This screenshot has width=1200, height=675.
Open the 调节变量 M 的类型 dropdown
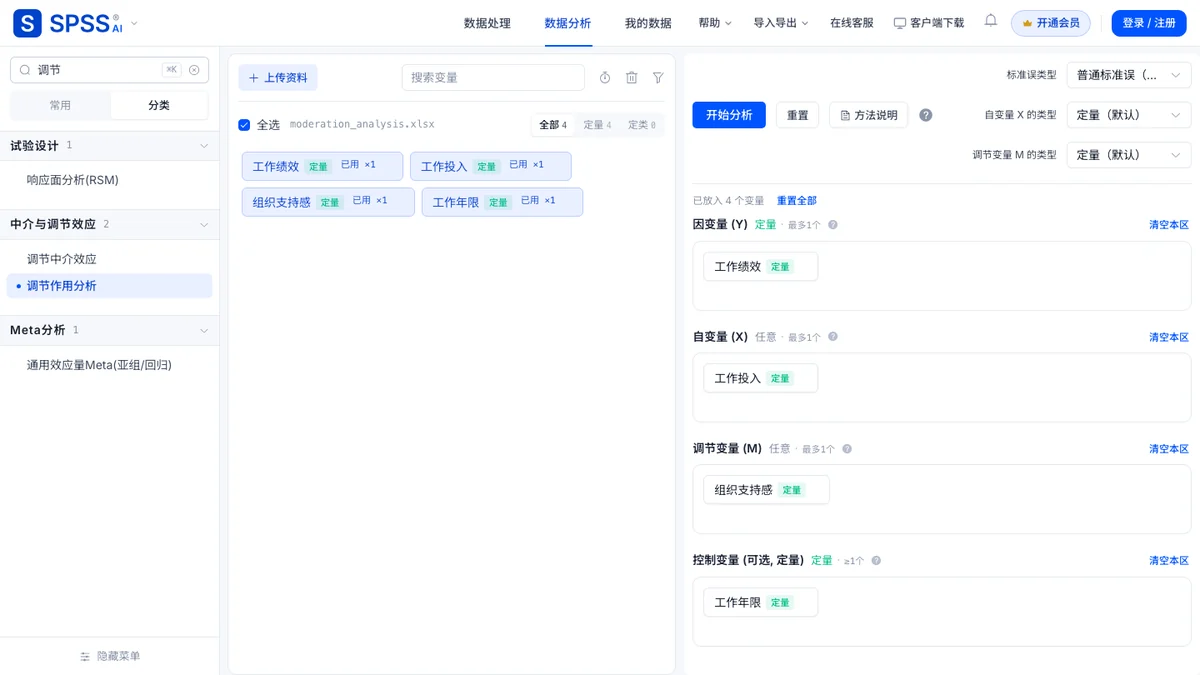[1129, 155]
